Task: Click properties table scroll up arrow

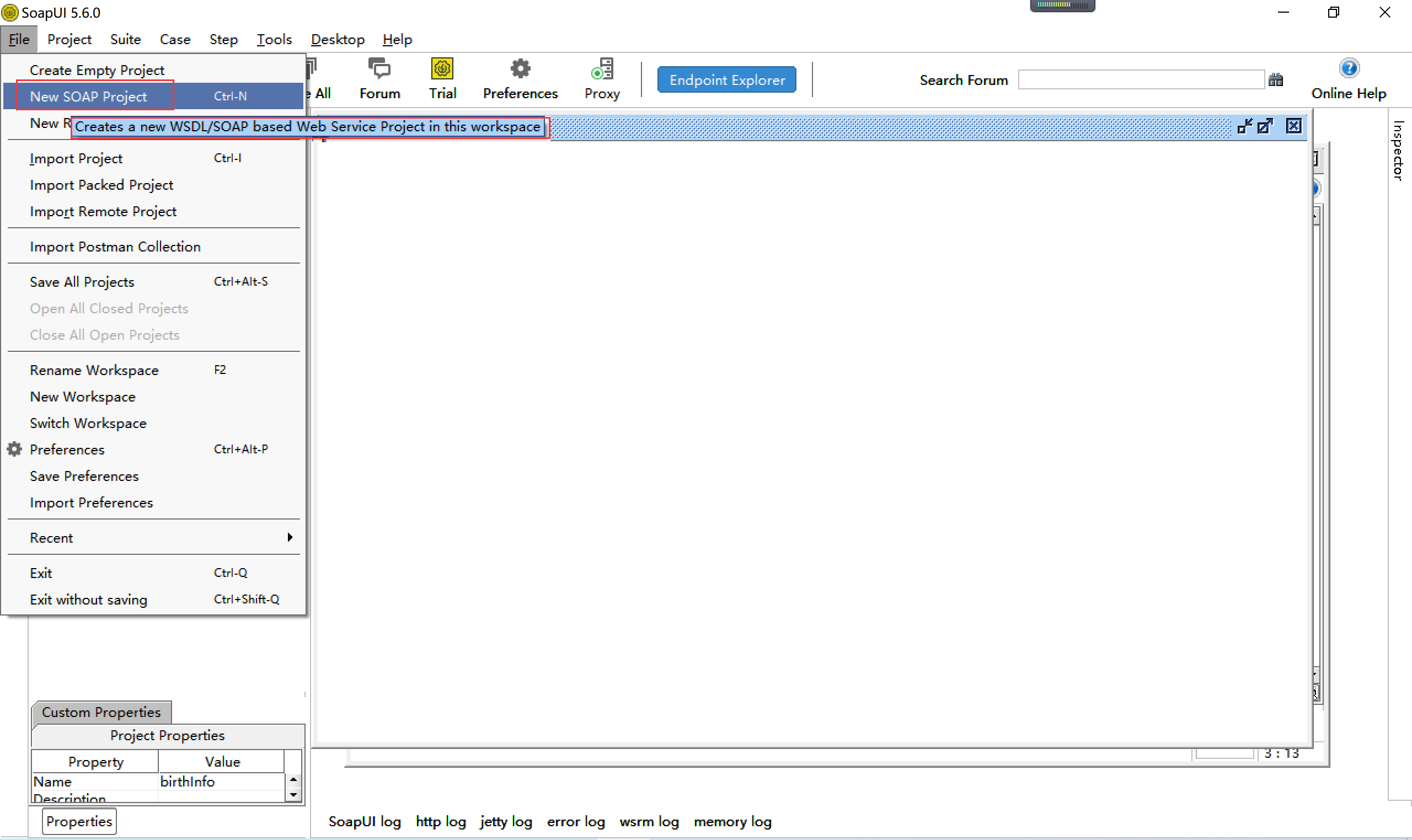Action: tap(293, 779)
